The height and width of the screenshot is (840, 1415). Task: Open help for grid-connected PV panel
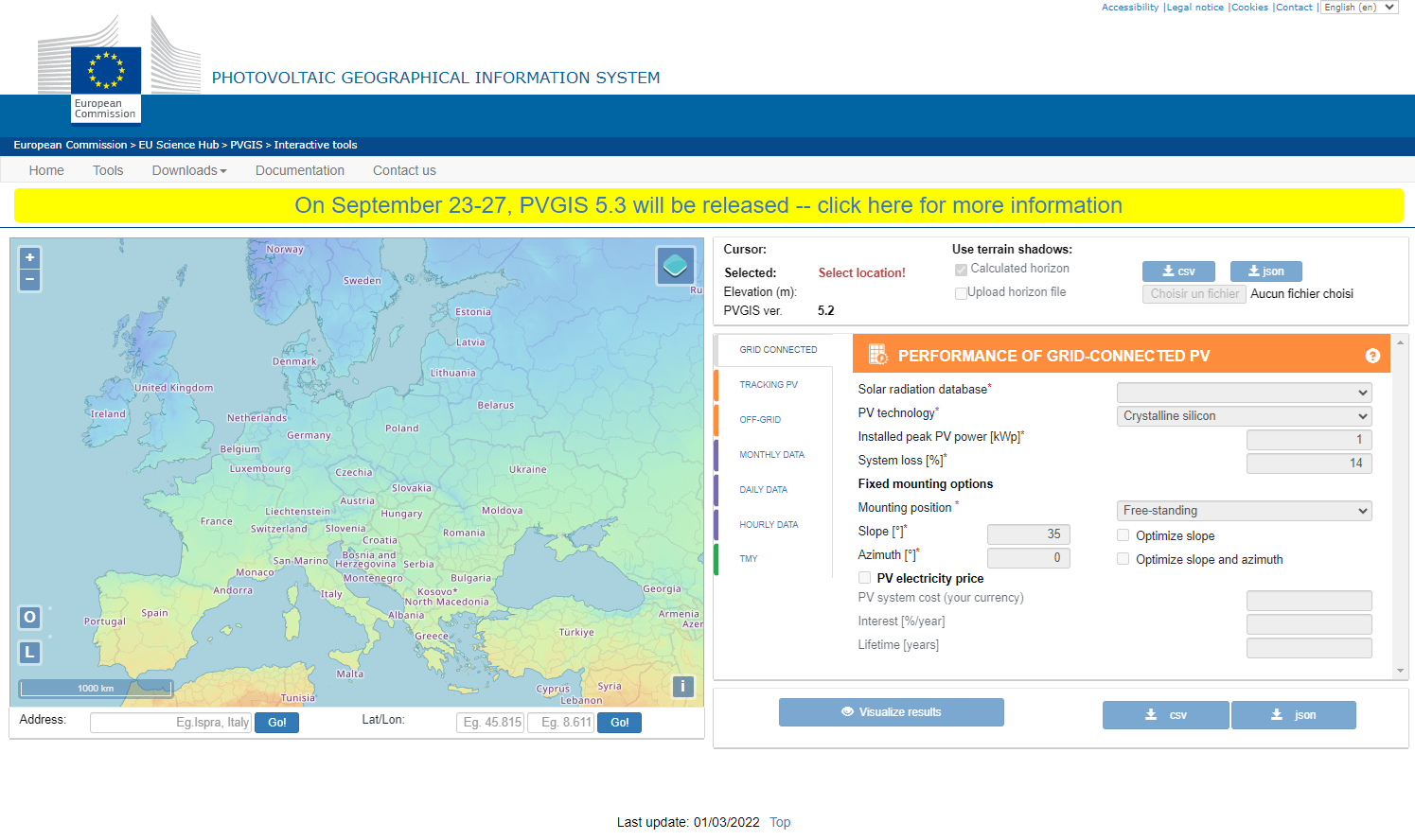click(x=1372, y=356)
